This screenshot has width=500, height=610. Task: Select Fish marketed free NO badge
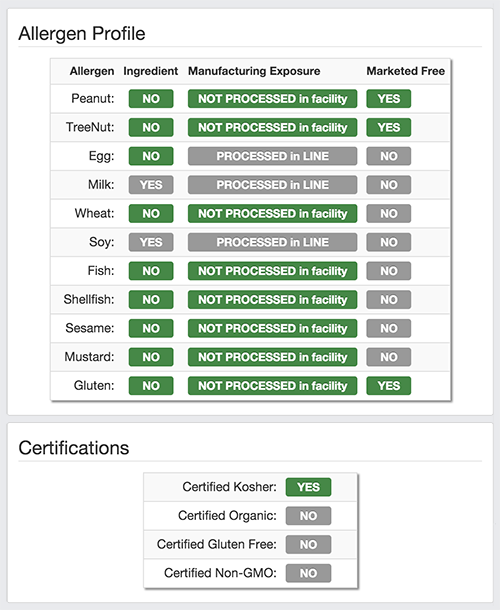(388, 271)
